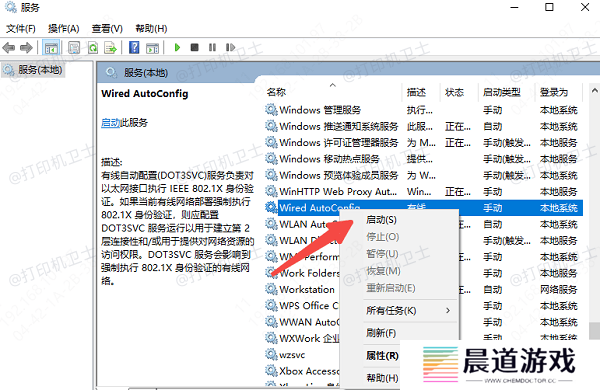Toggle the action pane toolbar icon
Viewport: 600px width, 390px height.
click(152, 48)
